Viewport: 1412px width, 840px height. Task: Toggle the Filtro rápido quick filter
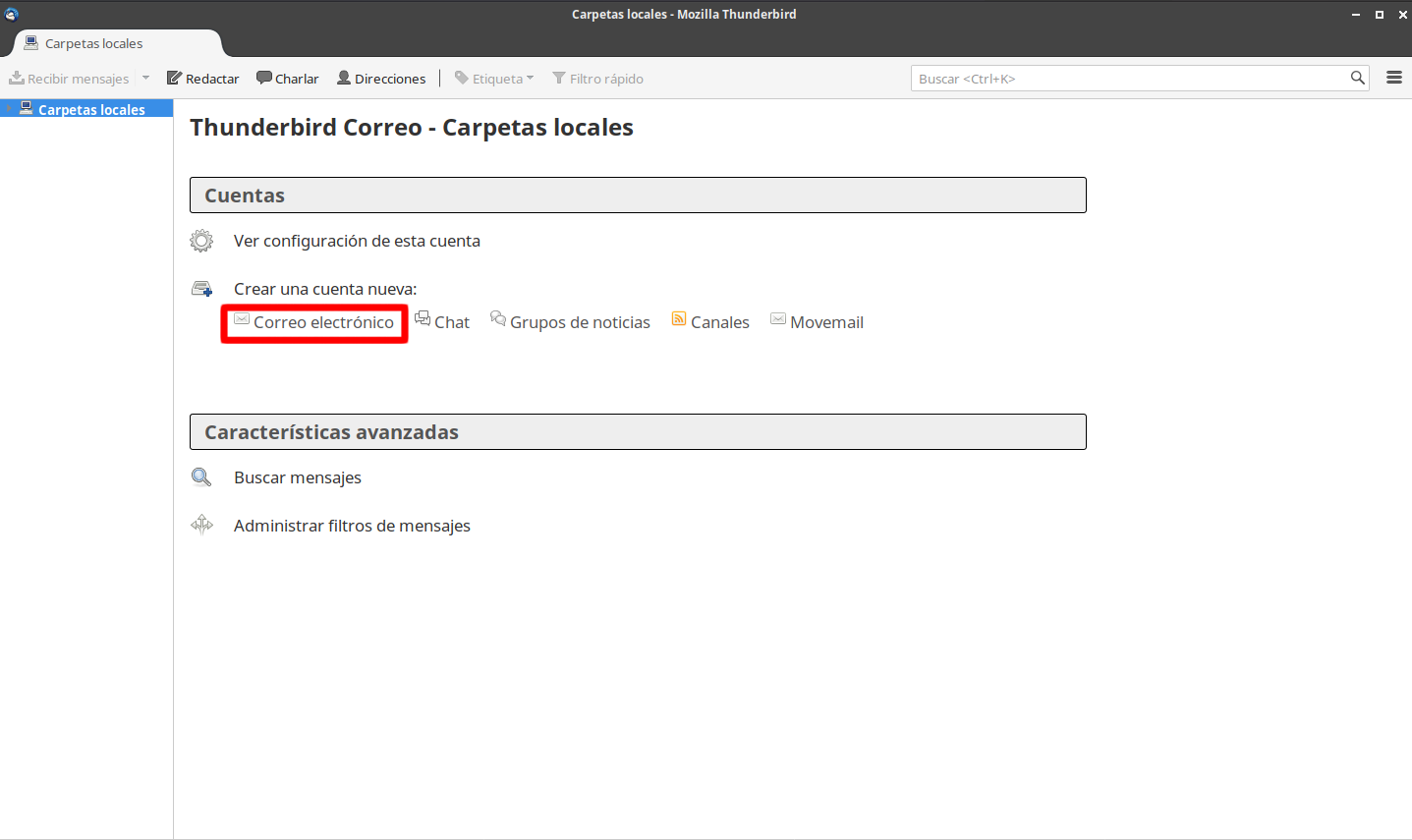[598, 79]
